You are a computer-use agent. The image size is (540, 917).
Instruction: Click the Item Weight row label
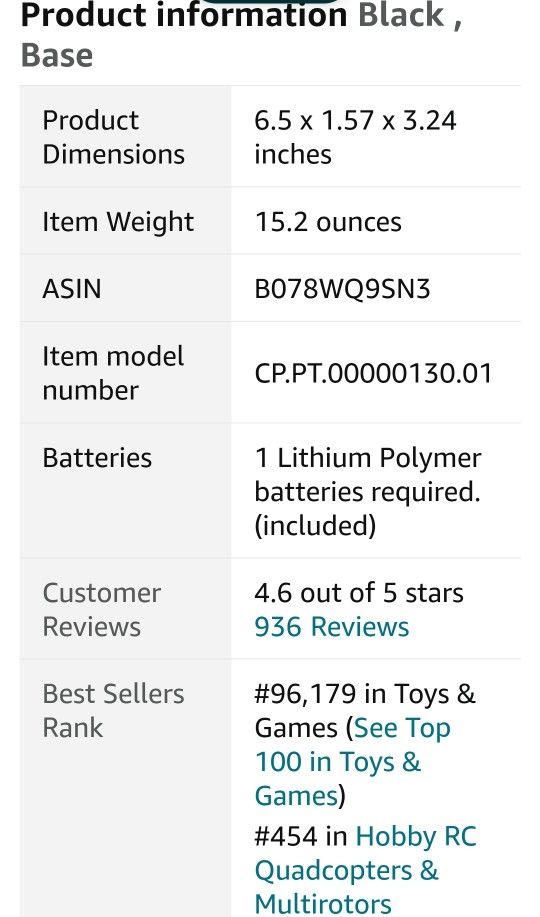pos(118,222)
